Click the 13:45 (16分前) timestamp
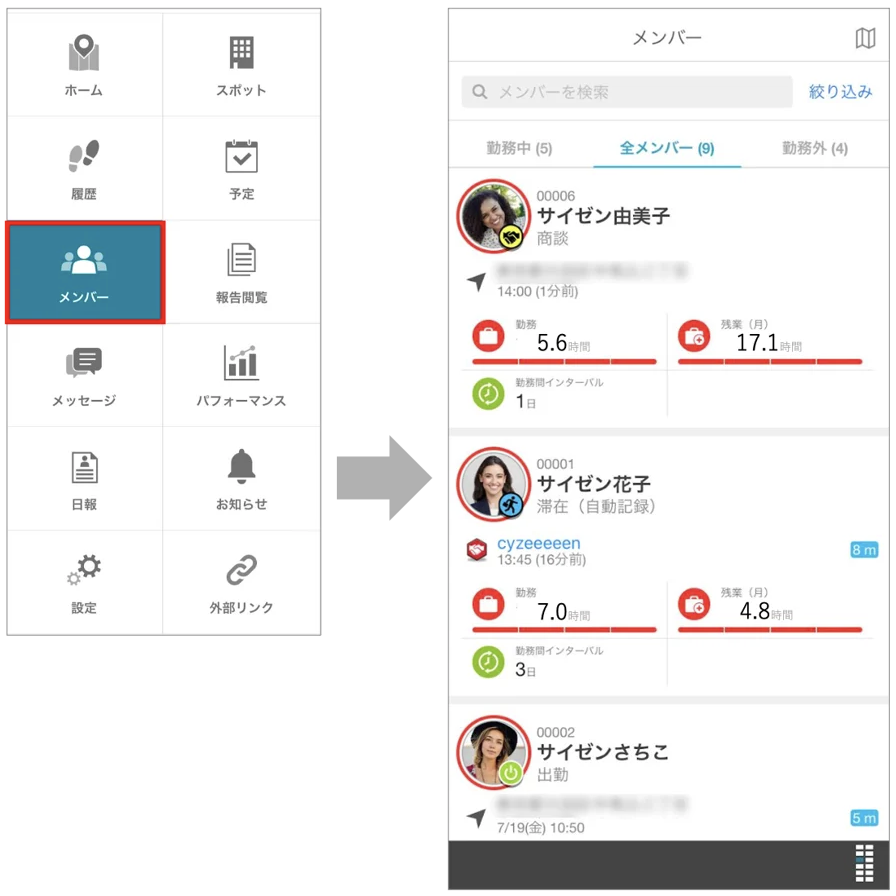This screenshot has width=896, height=896. pos(542,559)
